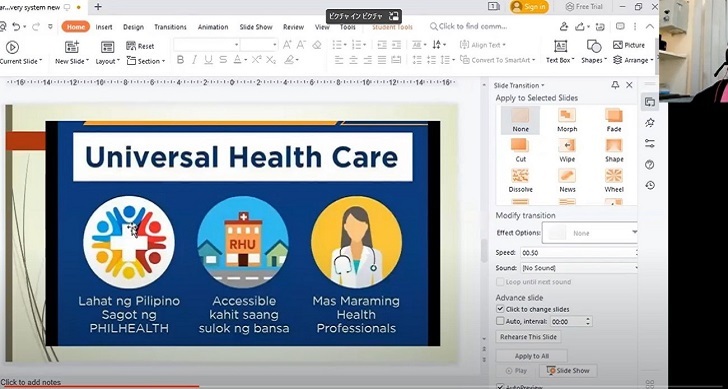Enable the Auto, interval checkbox
728x389 pixels.
500,321
